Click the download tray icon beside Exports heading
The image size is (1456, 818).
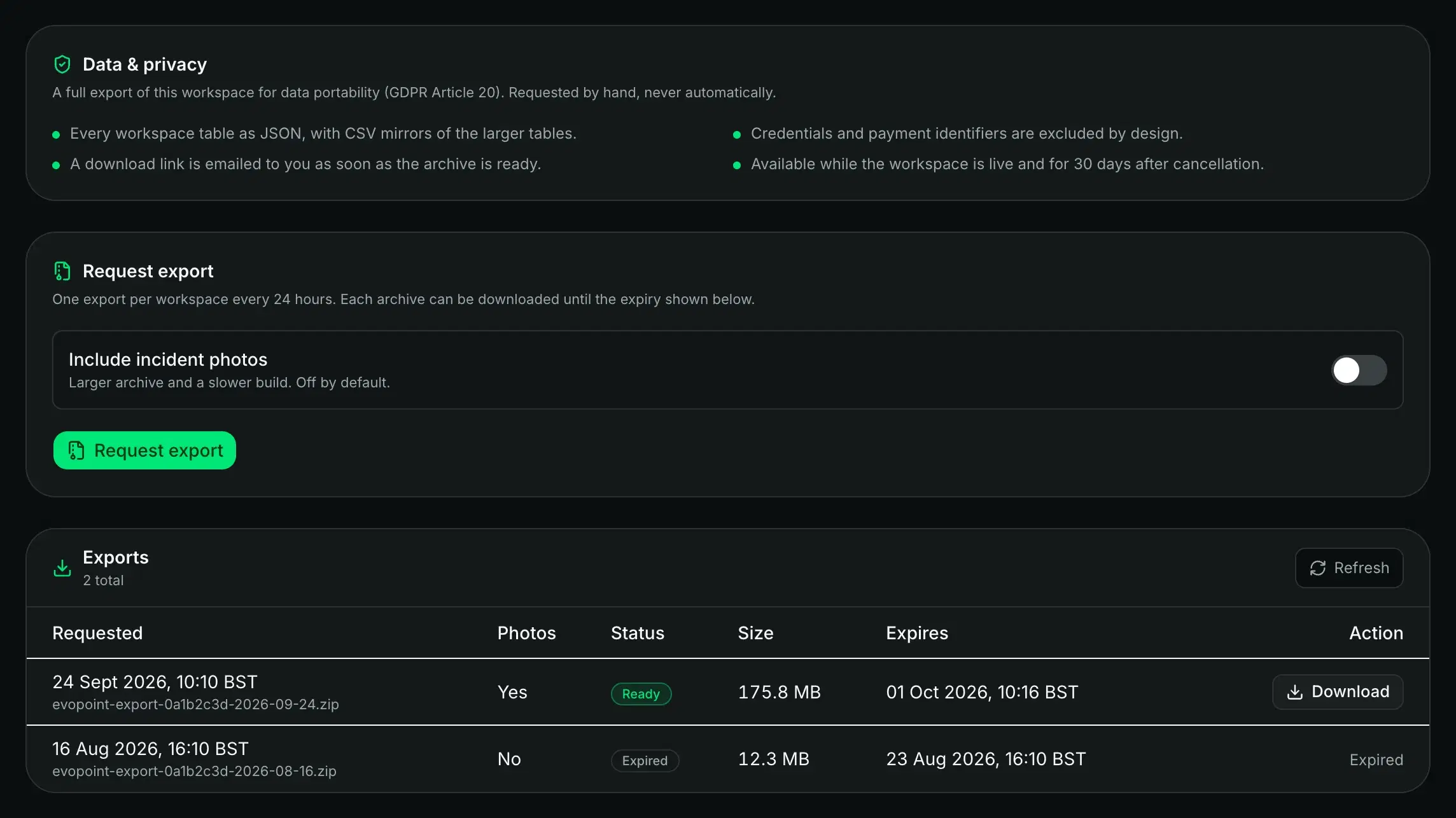tap(62, 568)
